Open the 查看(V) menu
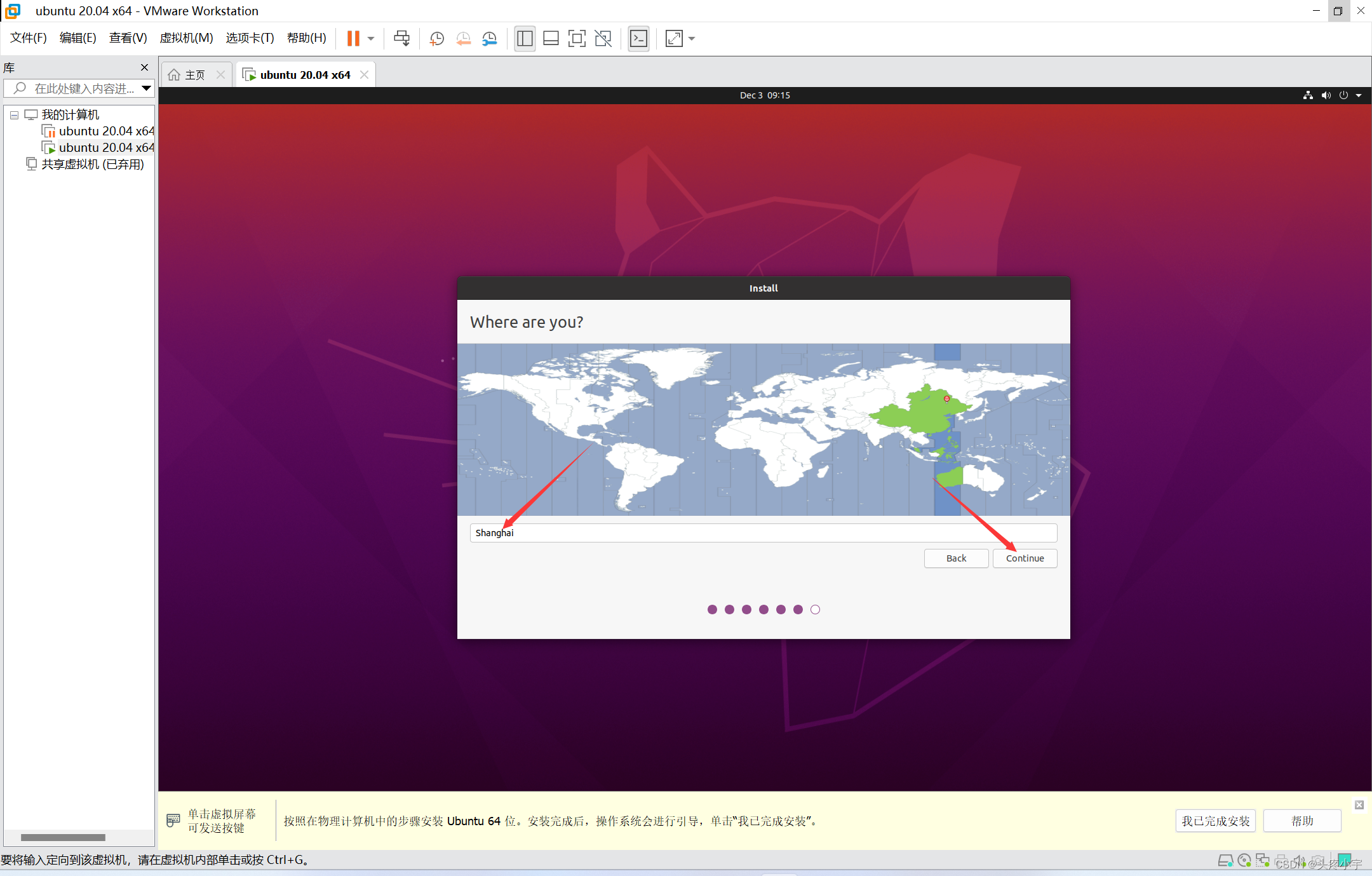Image resolution: width=1372 pixels, height=876 pixels. [x=128, y=38]
